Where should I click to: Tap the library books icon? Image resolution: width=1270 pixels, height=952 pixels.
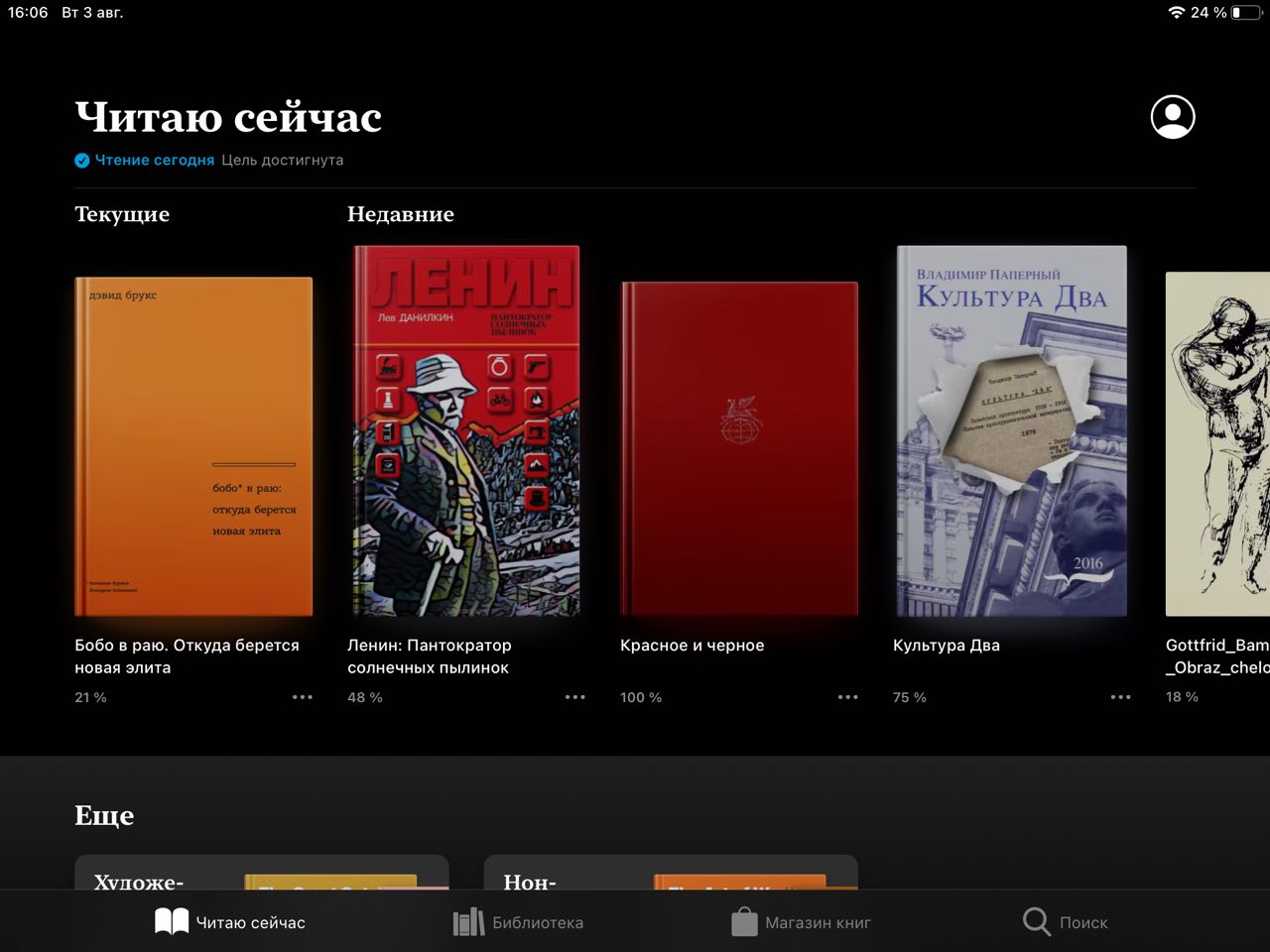pyautogui.click(x=468, y=922)
